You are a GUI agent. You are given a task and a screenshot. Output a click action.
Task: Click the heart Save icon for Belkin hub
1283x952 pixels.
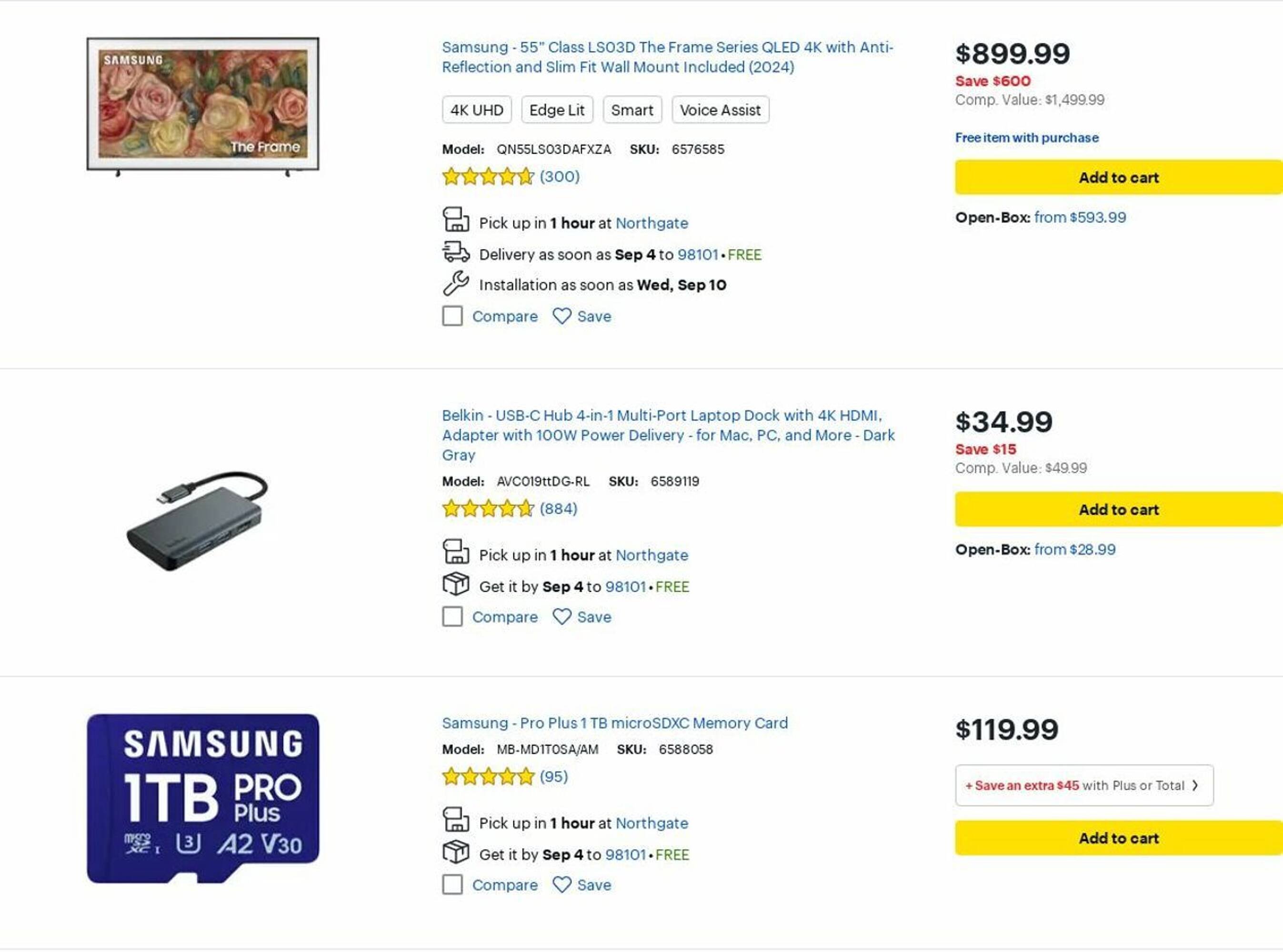point(561,616)
